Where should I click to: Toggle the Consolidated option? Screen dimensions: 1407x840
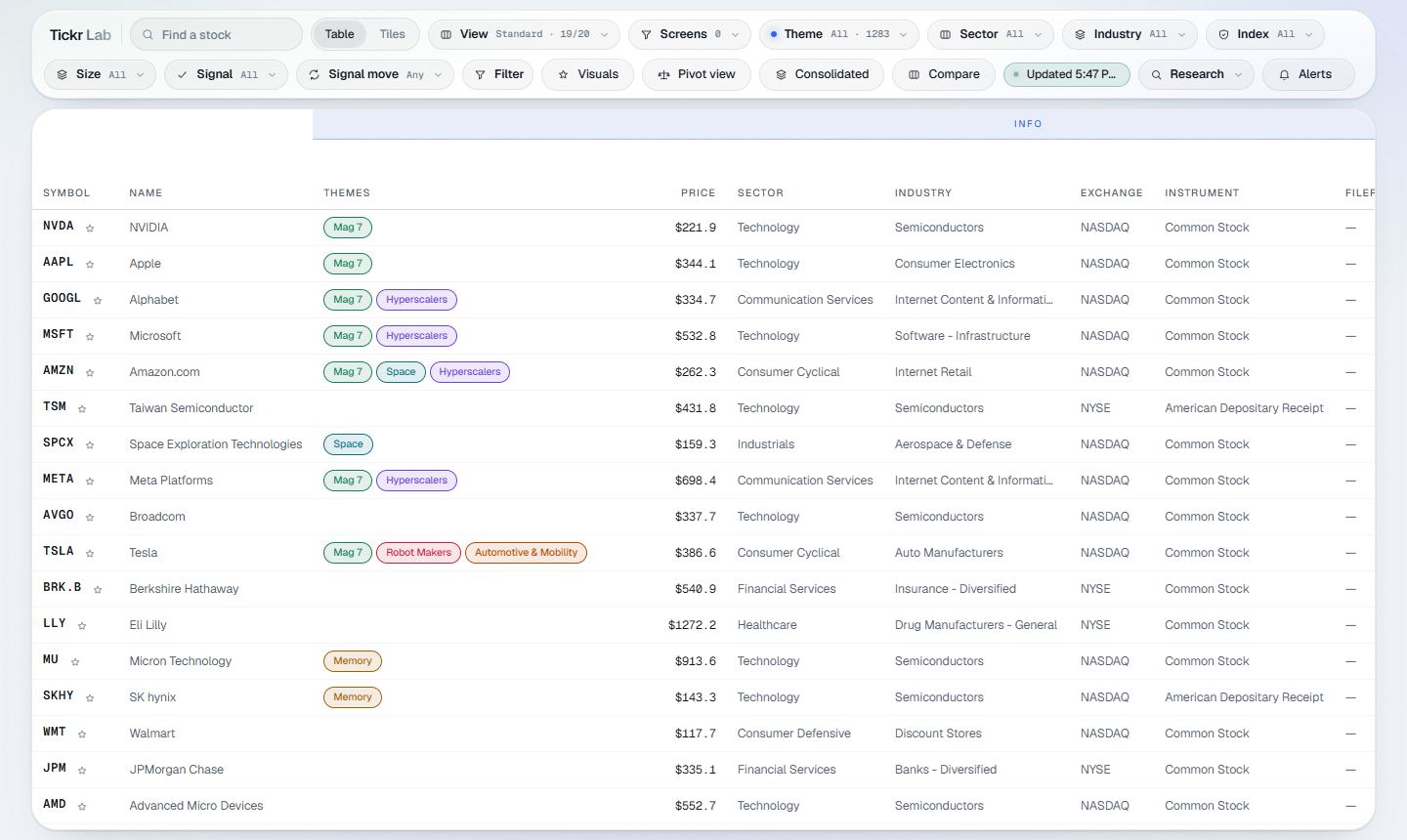pos(822,74)
